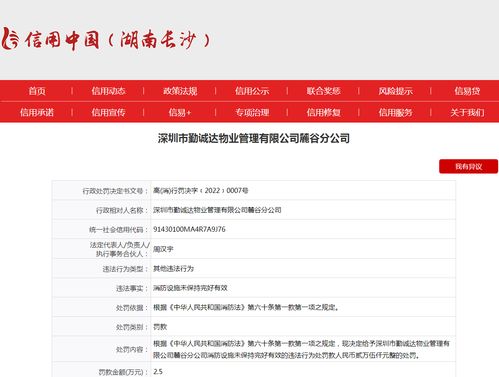Go to 专项治理 section

252,112
